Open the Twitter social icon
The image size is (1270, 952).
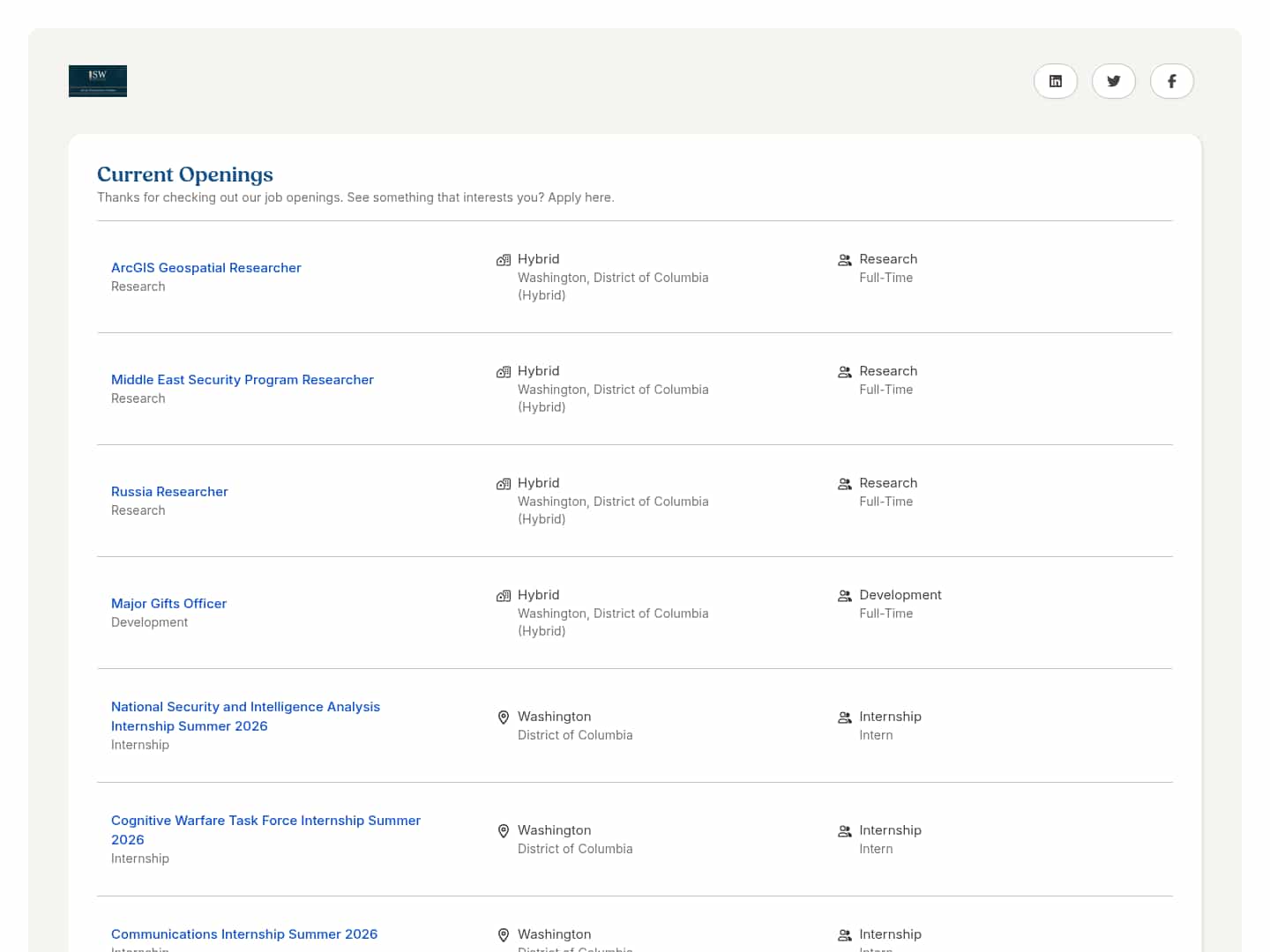pos(1113,81)
